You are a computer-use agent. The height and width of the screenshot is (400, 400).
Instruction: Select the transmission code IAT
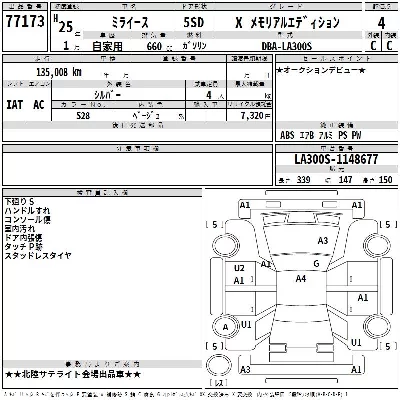click(15, 105)
